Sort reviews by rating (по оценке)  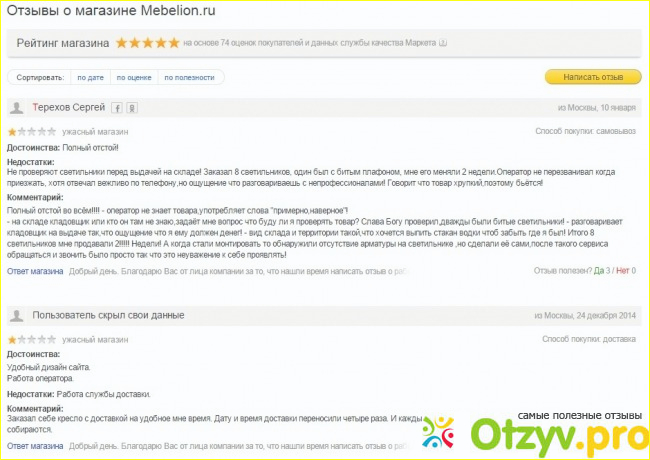point(133,77)
